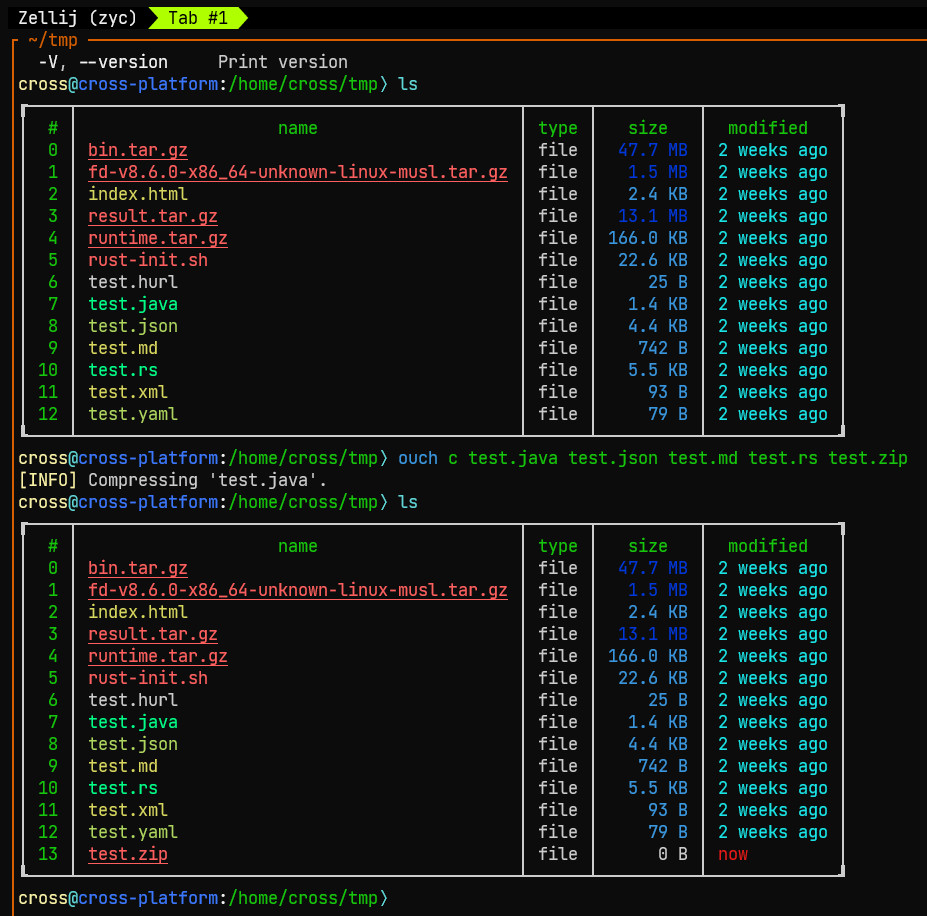
Task: Click test.hurl in the first listing
Action: click(133, 282)
